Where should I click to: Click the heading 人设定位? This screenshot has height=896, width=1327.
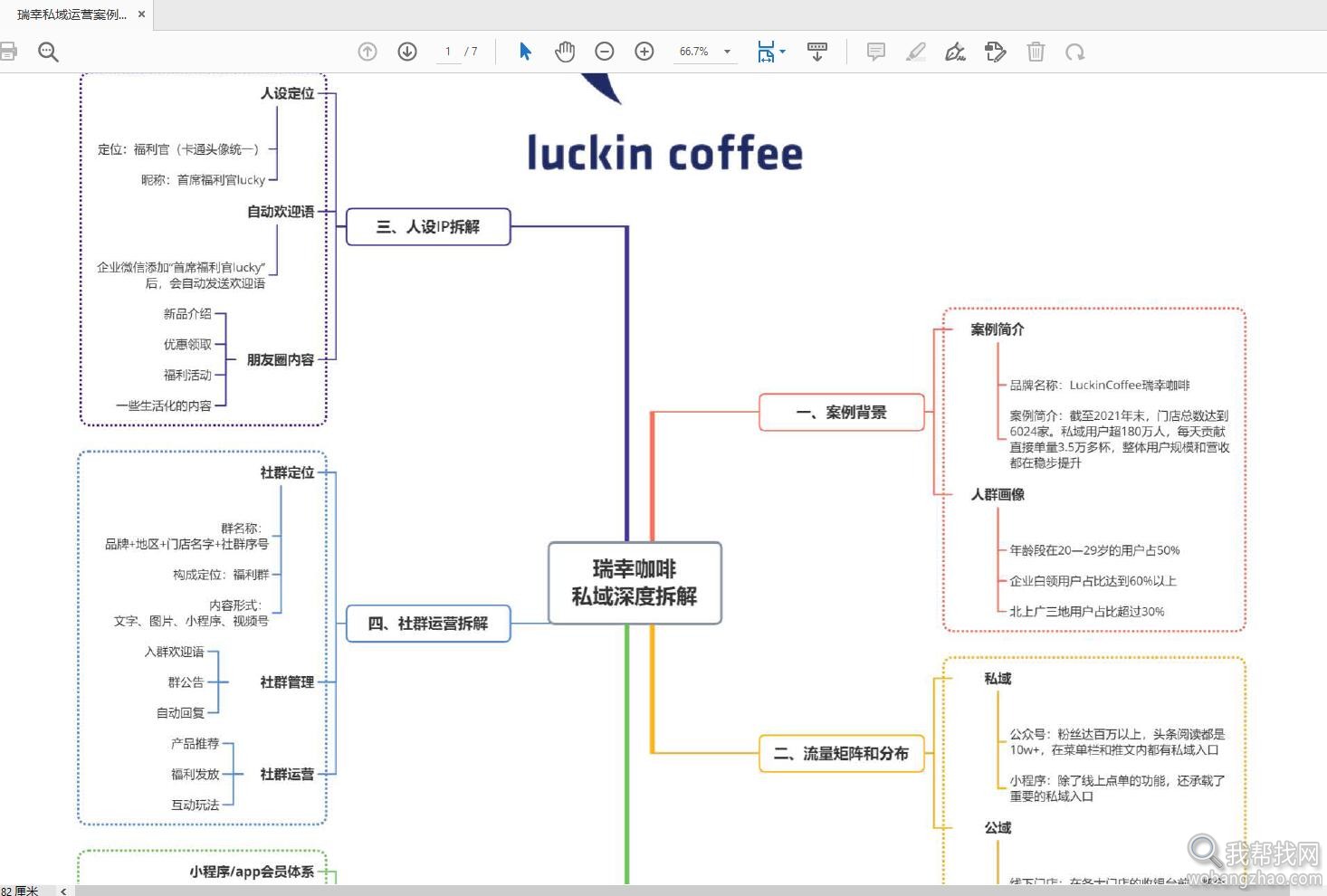coord(288,93)
